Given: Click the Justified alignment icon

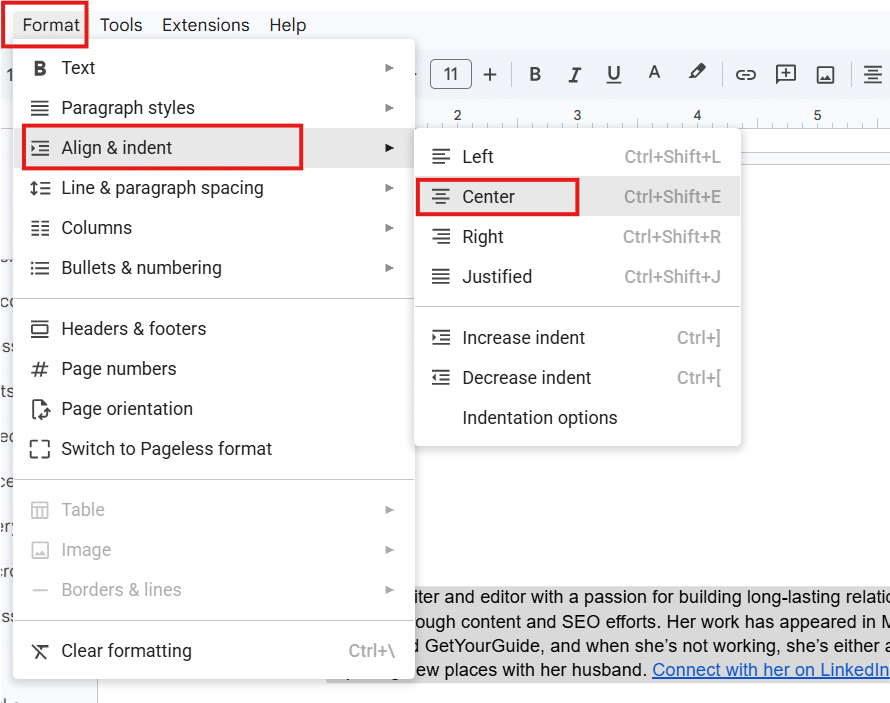Looking at the screenshot, I should 440,276.
